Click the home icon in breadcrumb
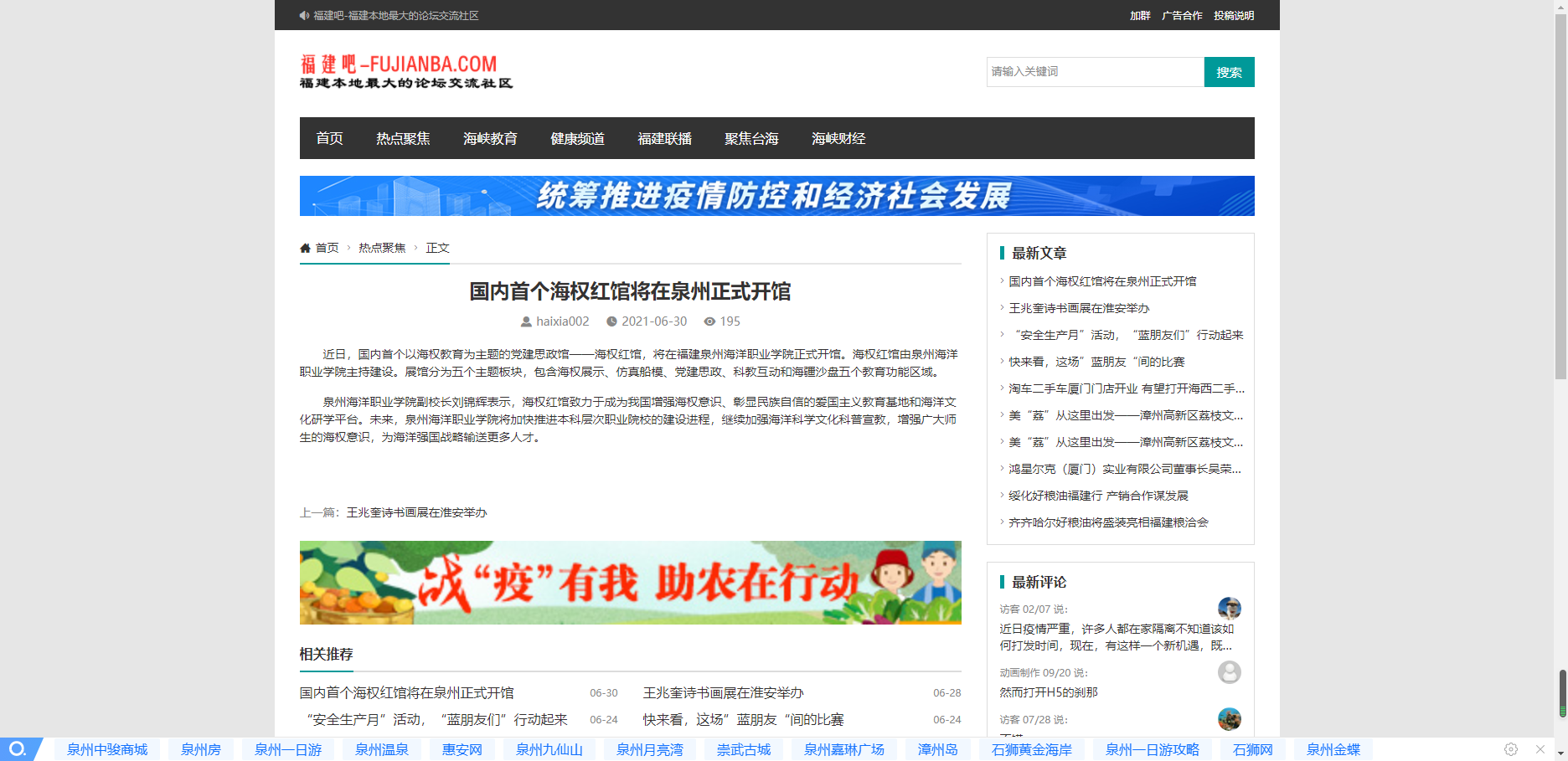The width and height of the screenshot is (1568, 761). click(x=305, y=248)
